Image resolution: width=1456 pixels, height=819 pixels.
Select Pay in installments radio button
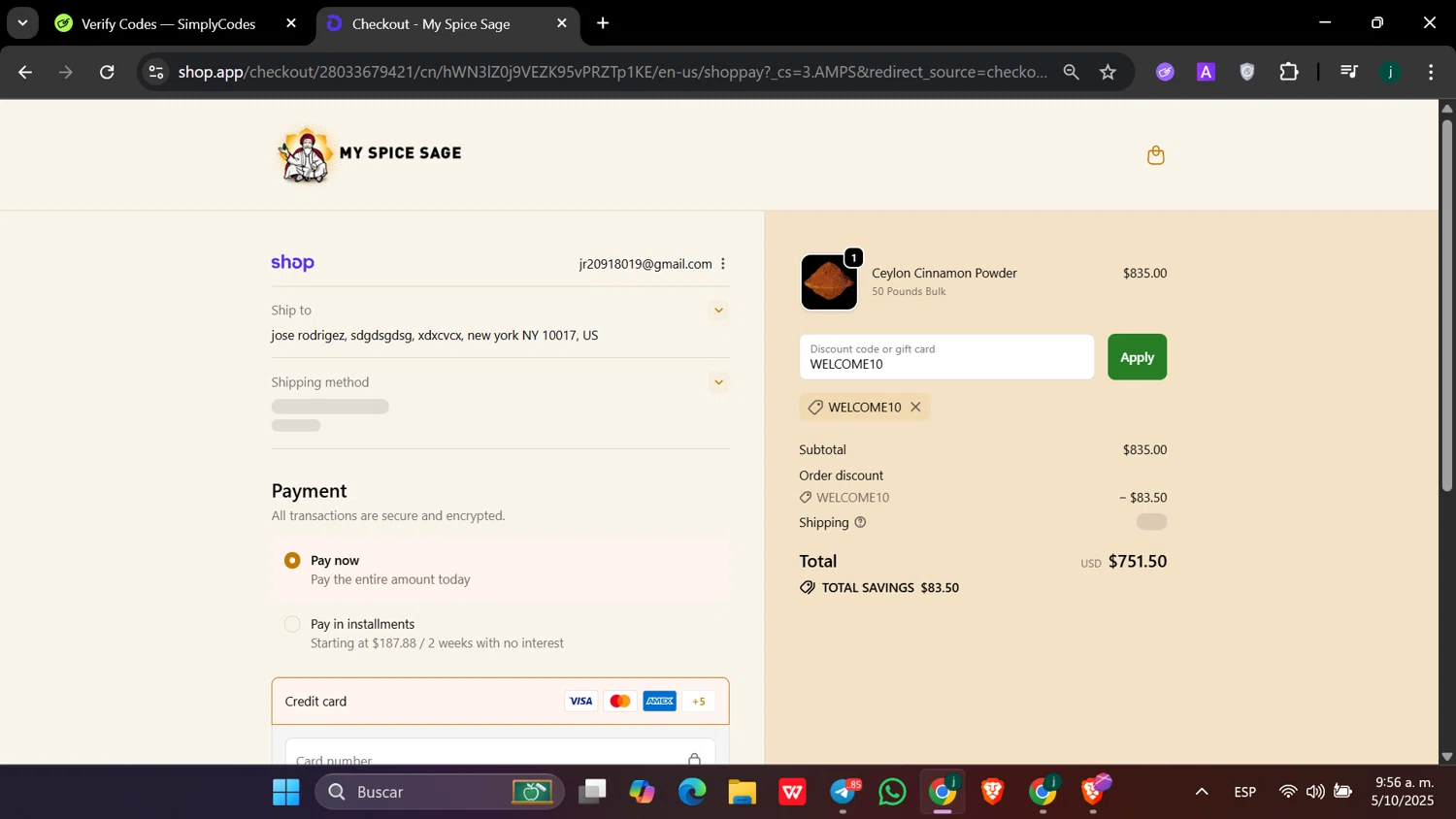pos(292,624)
